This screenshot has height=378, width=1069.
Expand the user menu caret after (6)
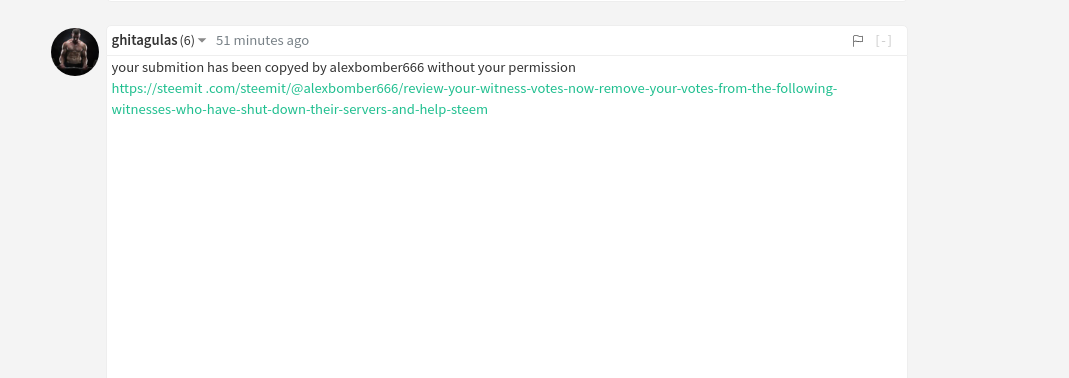tap(202, 41)
